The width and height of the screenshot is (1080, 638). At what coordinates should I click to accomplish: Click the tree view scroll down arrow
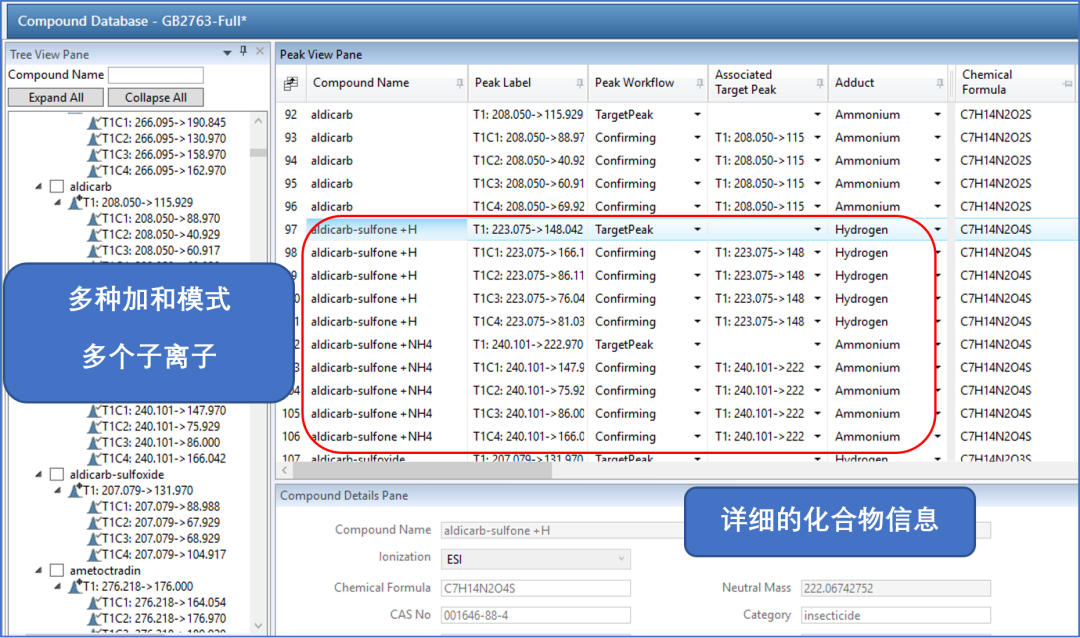[258, 625]
